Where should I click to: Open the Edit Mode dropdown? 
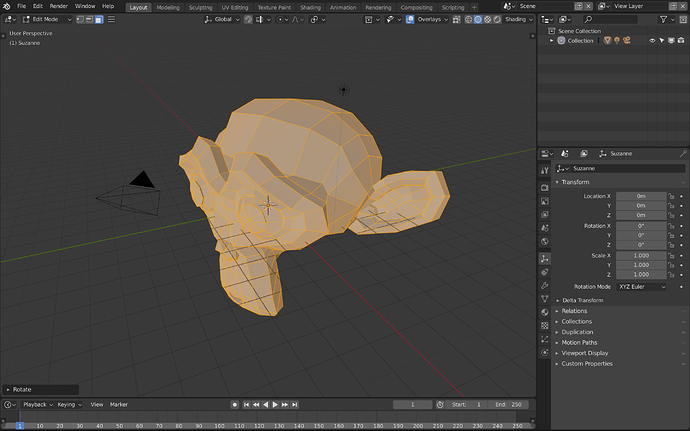(x=47, y=19)
